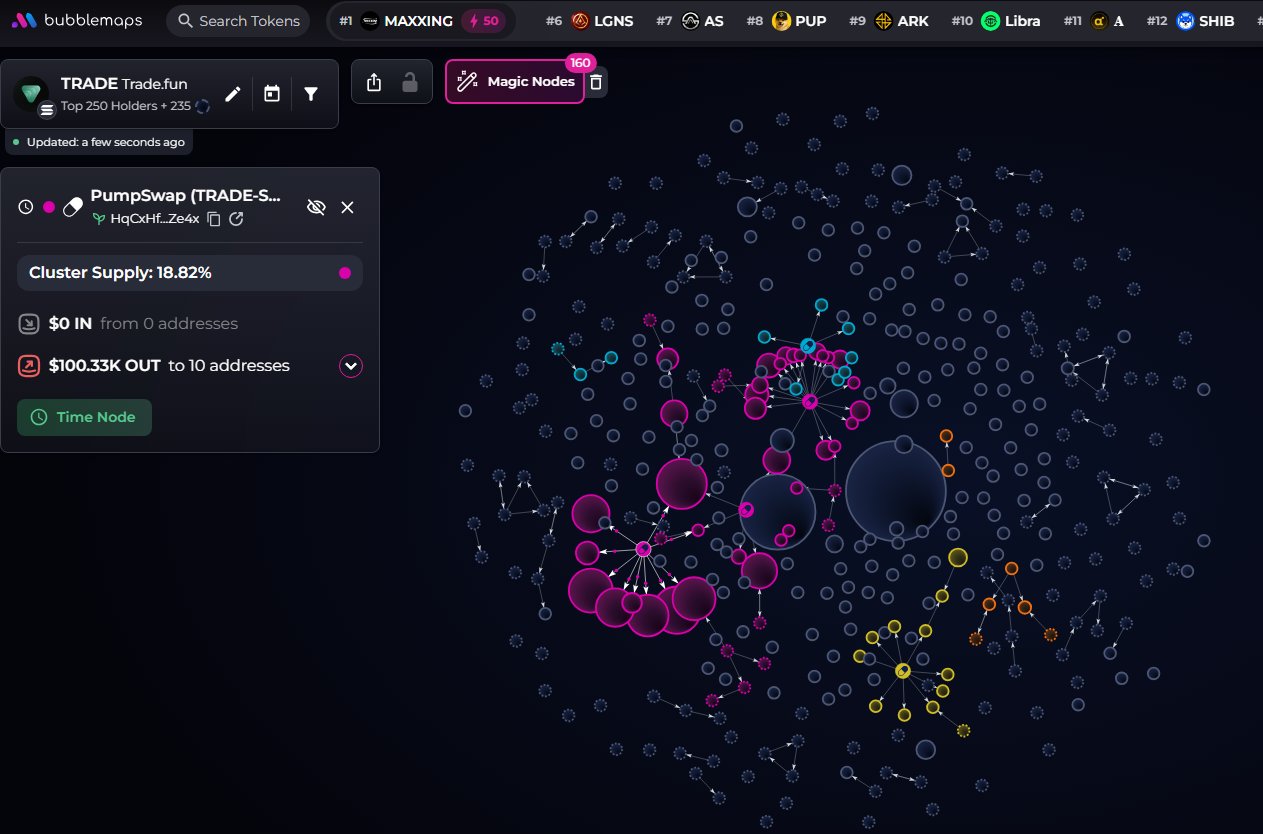
Task: Select the #1 MAXXING trending token
Action: [x=421, y=21]
